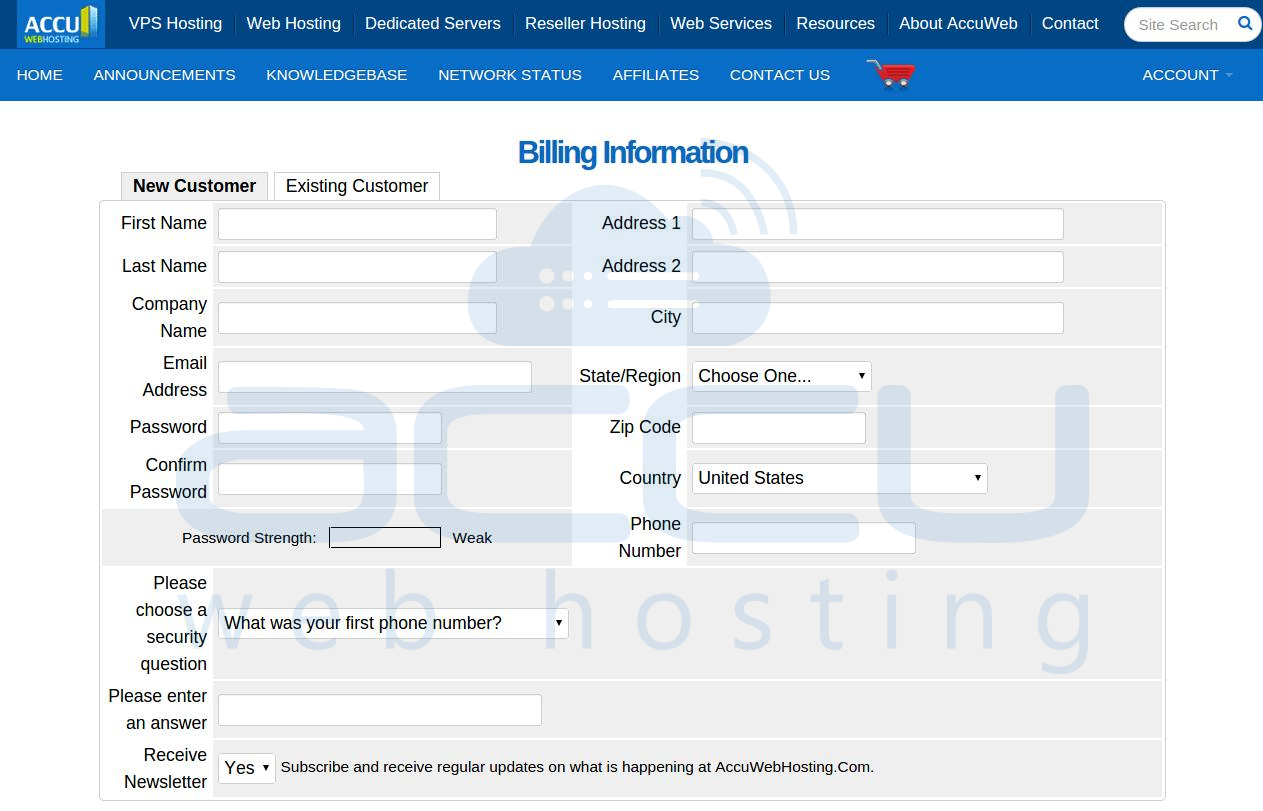Focus the Address 1 field
Viewport: 1263px width, 811px height.
pyautogui.click(x=878, y=224)
